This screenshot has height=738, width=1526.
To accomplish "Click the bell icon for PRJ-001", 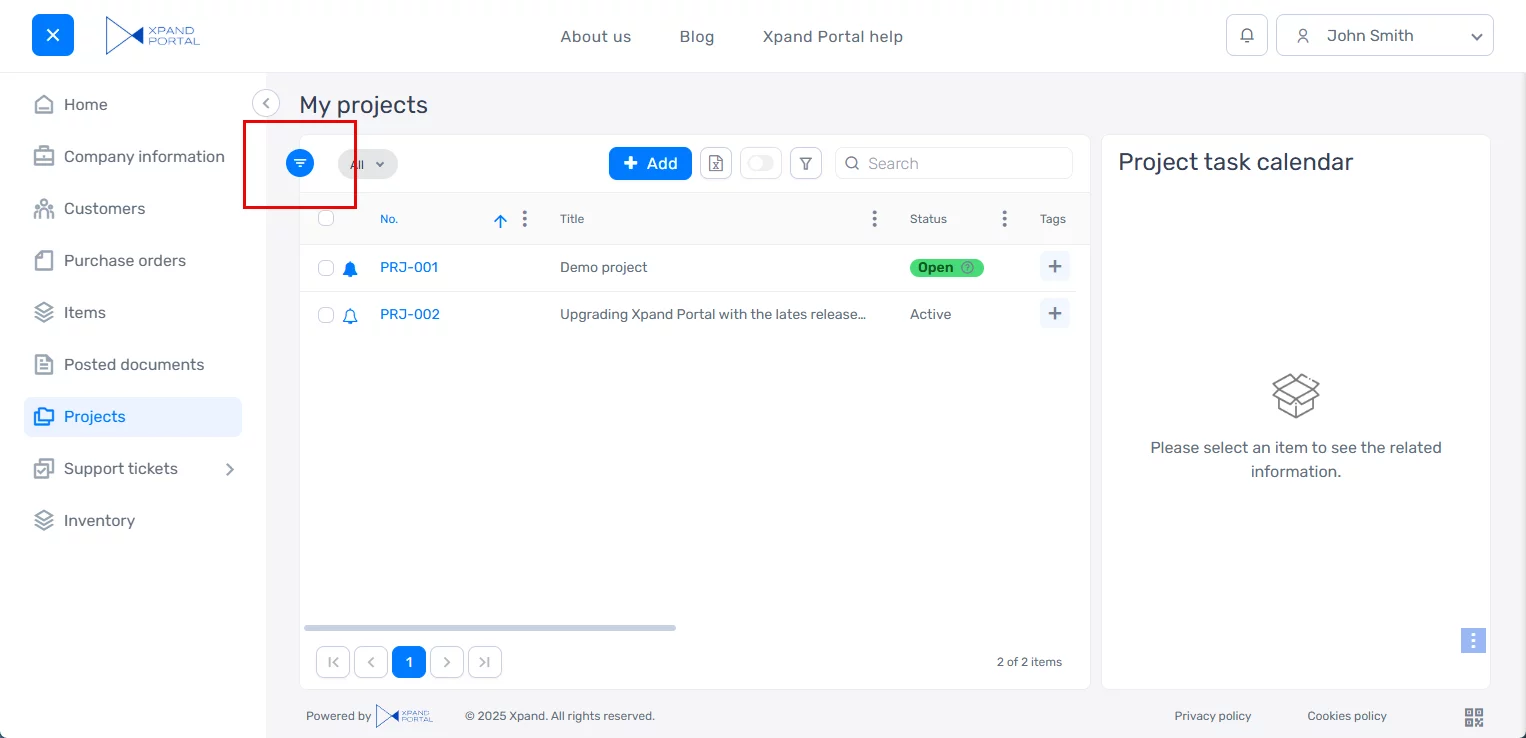I will 350,268.
